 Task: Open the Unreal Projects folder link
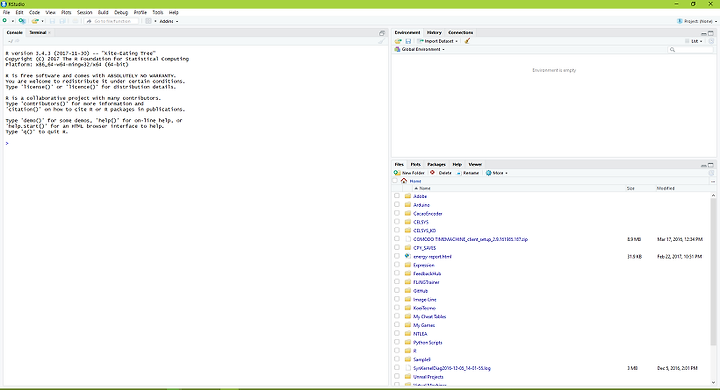(x=428, y=377)
